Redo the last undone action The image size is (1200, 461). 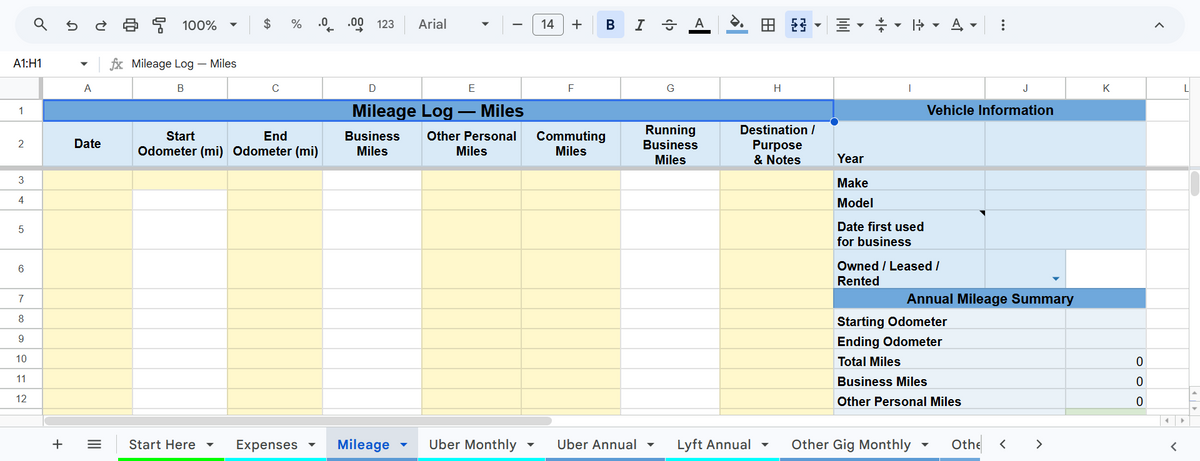tap(101, 24)
